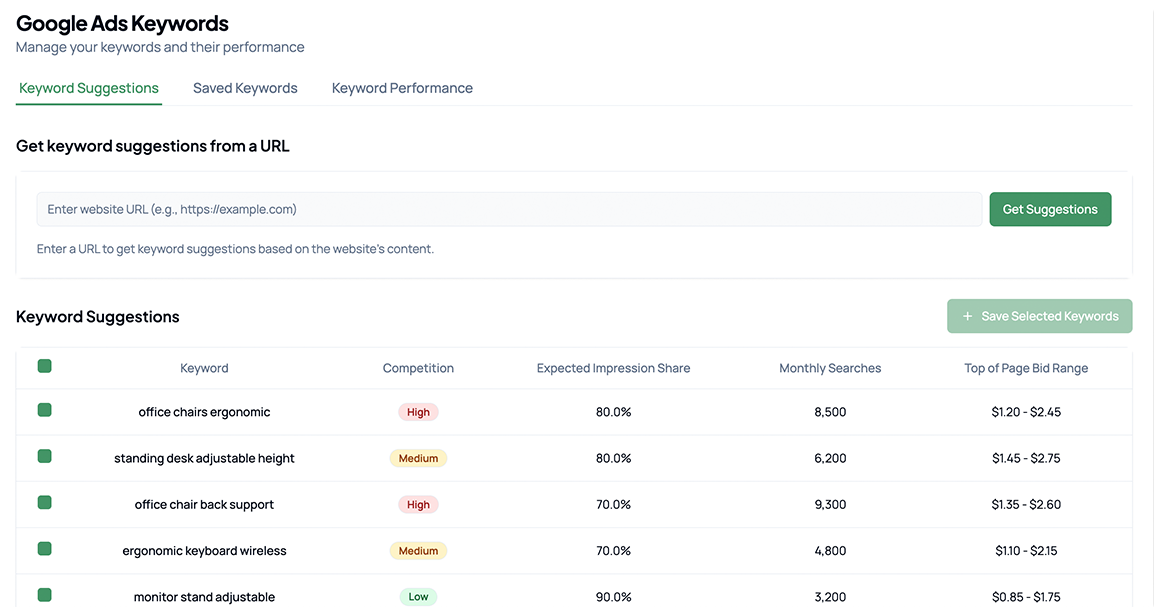This screenshot has height=615, width=1157.
Task: Toggle the select-all checkbox in table header
Action: point(44,366)
